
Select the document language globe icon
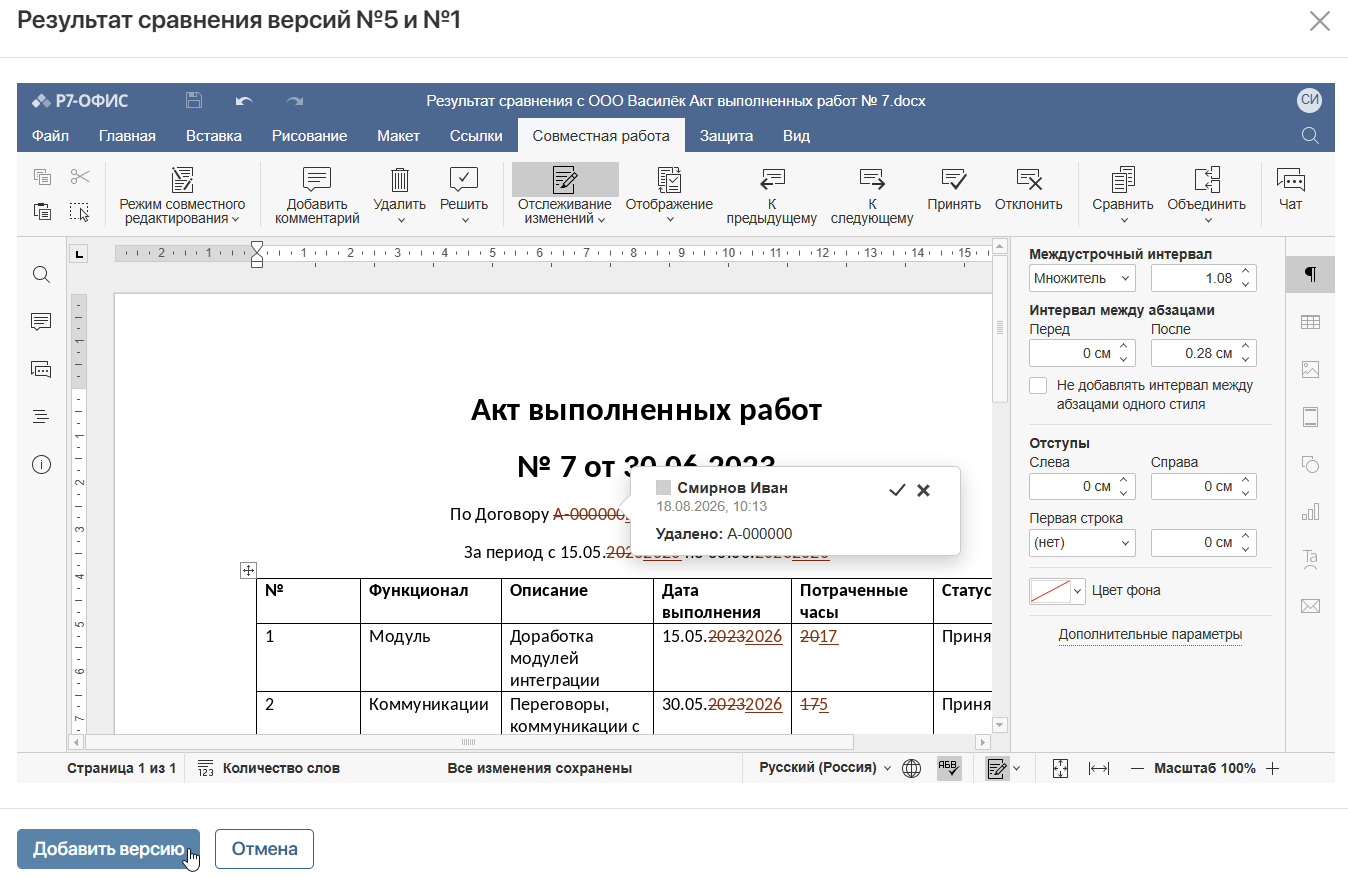[x=911, y=768]
